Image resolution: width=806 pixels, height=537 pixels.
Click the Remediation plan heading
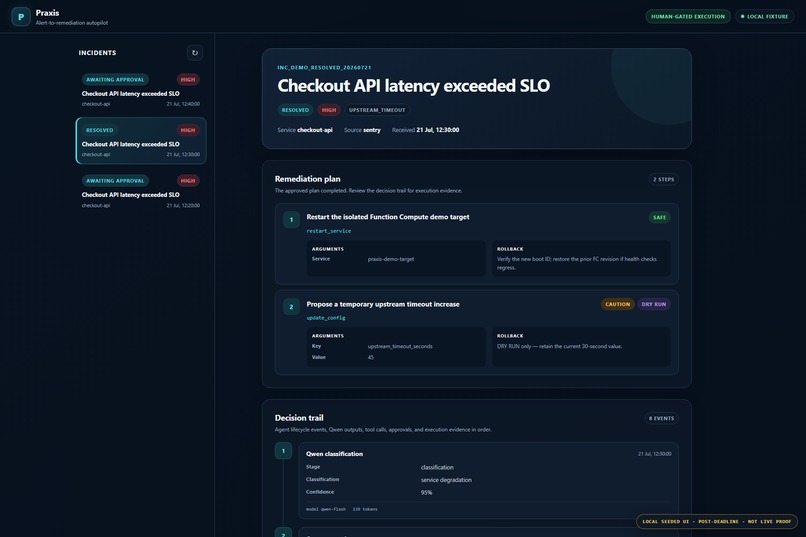pos(307,179)
